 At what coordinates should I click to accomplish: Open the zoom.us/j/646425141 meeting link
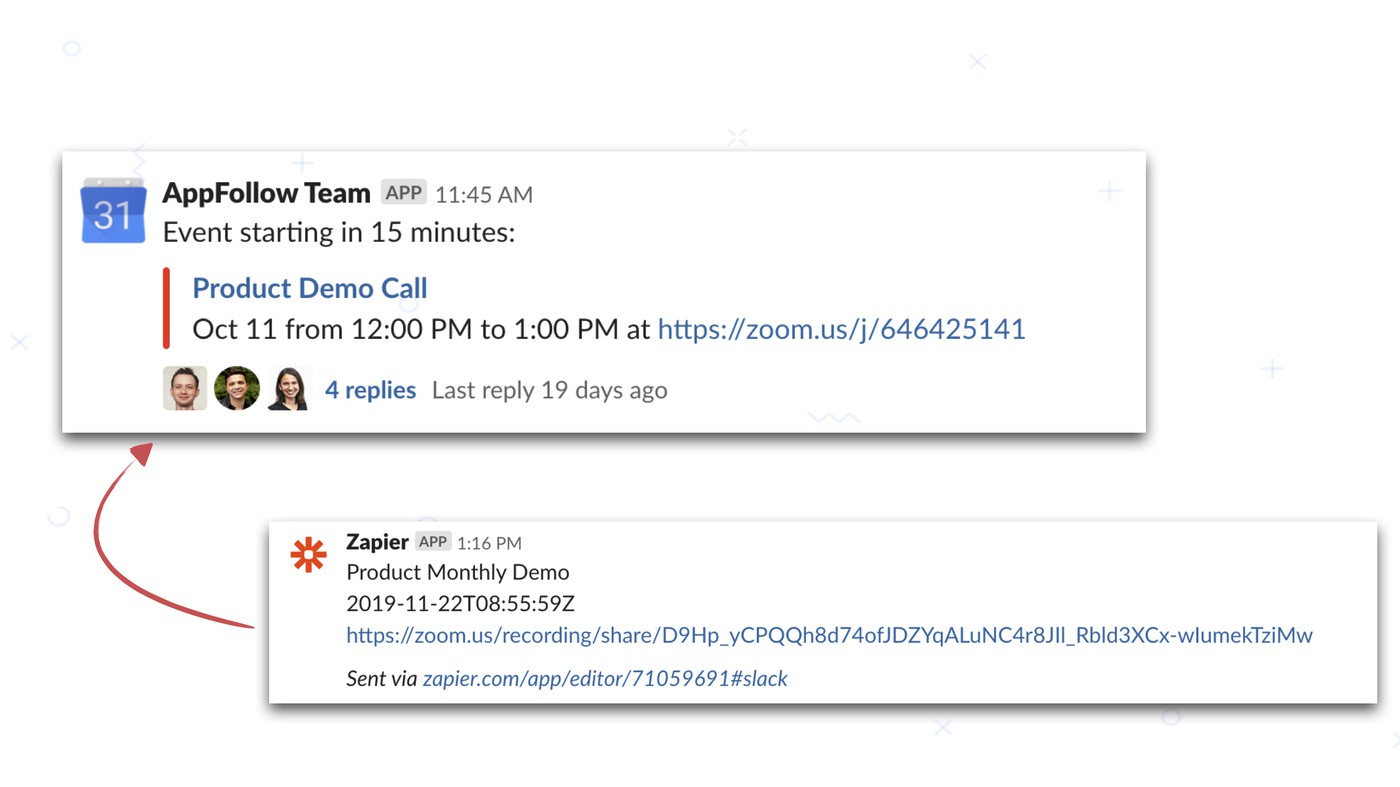click(841, 329)
